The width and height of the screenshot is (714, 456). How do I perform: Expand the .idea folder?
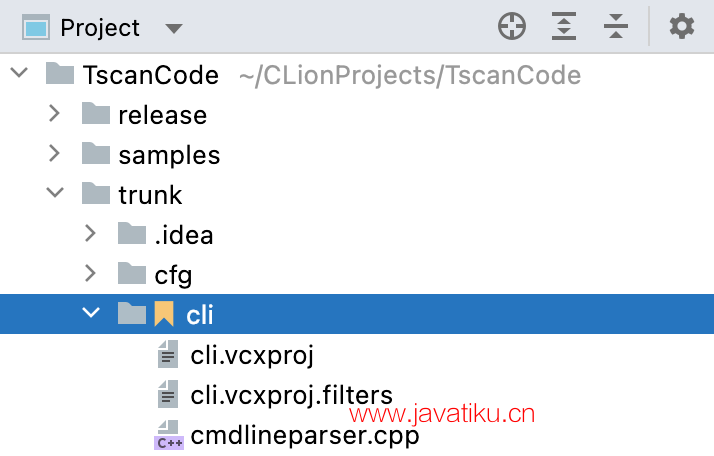coord(91,235)
